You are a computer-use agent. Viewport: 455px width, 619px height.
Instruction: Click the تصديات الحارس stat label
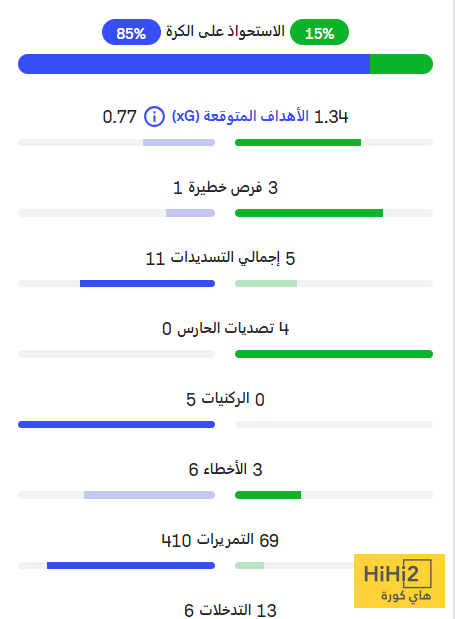pyautogui.click(x=225, y=328)
